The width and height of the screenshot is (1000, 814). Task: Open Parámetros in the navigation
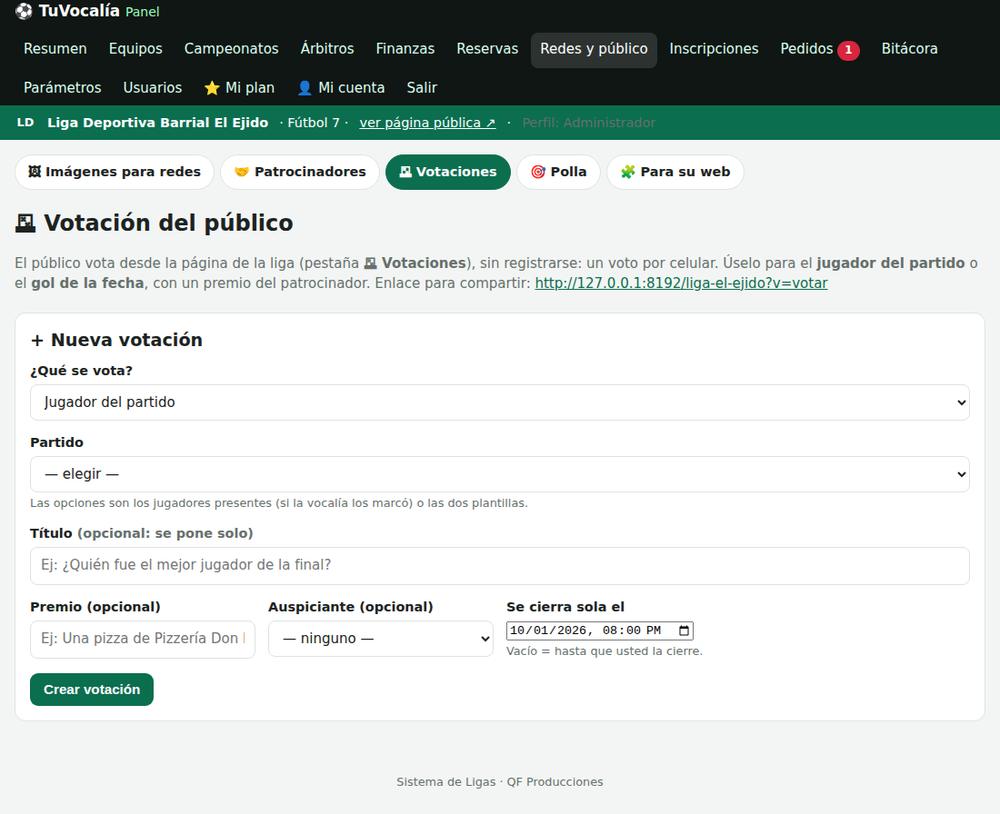(62, 88)
